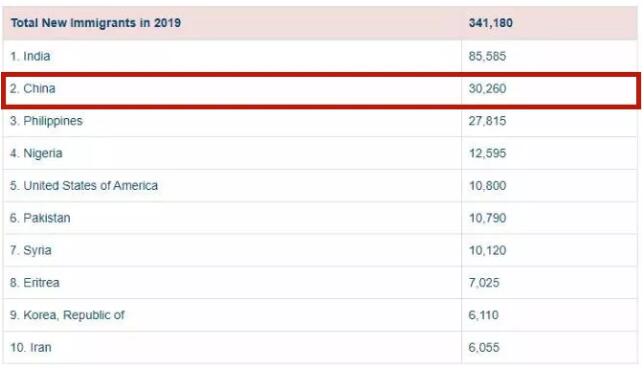Click the '8. Eritrea' row label
Viewport: 644px width, 369px height.
34,283
